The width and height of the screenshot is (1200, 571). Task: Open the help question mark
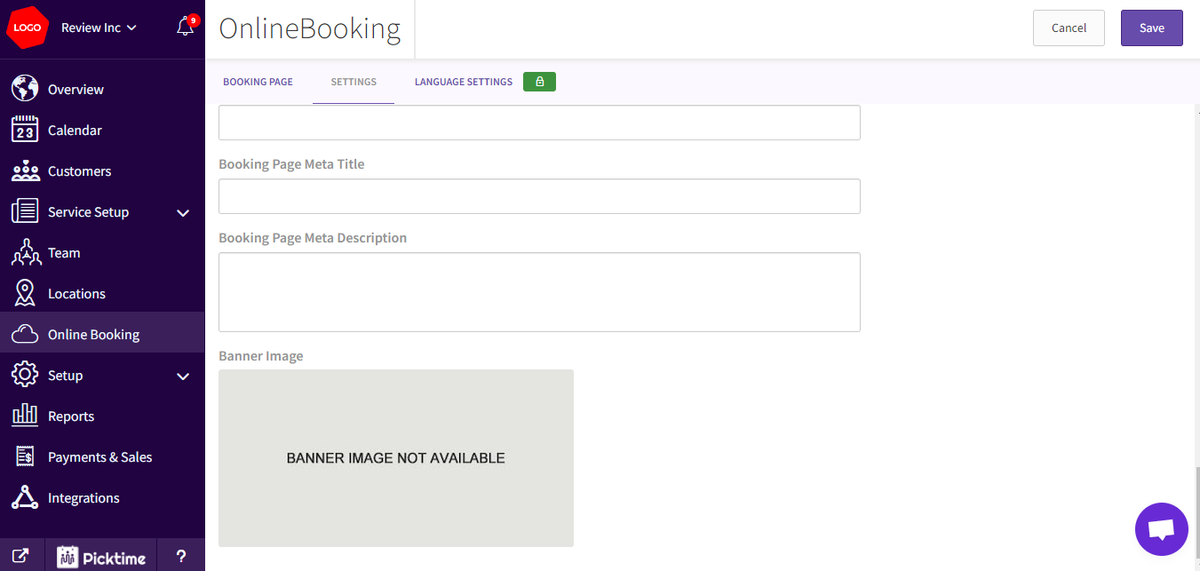pyautogui.click(x=181, y=556)
